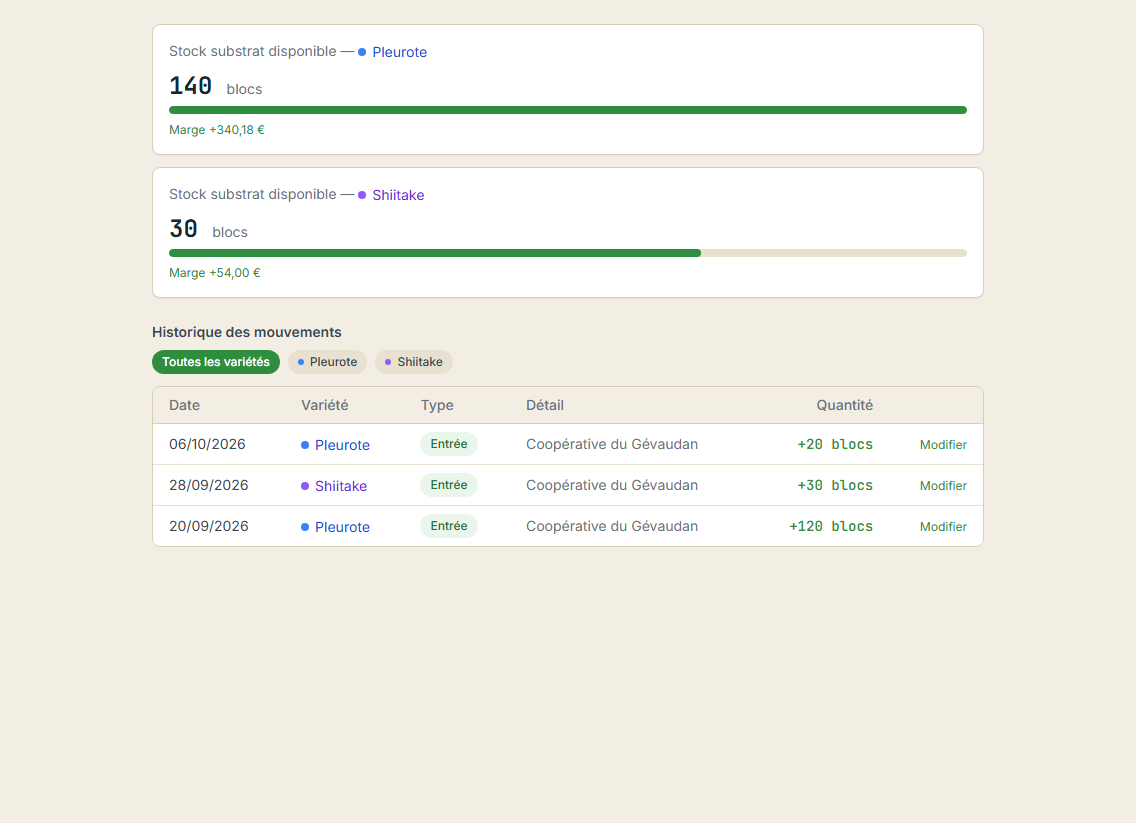Click the '+30 blocs' quantity
This screenshot has height=823, width=1136.
pos(835,485)
